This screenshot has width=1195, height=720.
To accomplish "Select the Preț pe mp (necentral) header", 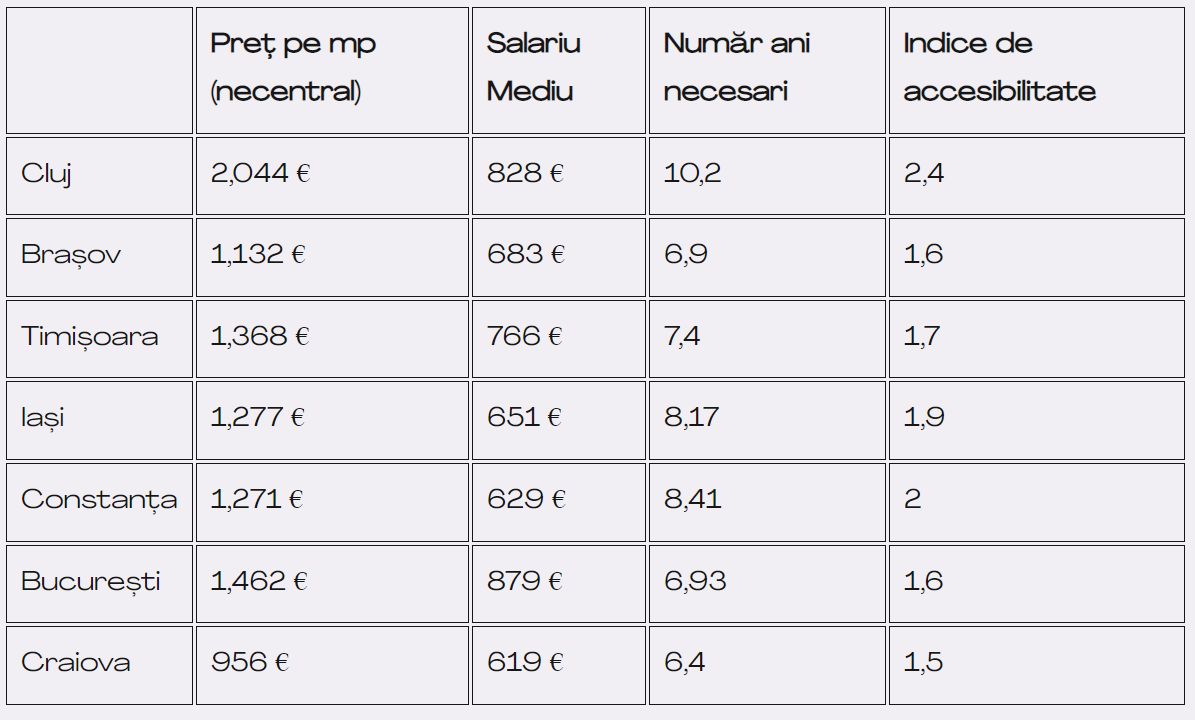I will [x=332, y=71].
